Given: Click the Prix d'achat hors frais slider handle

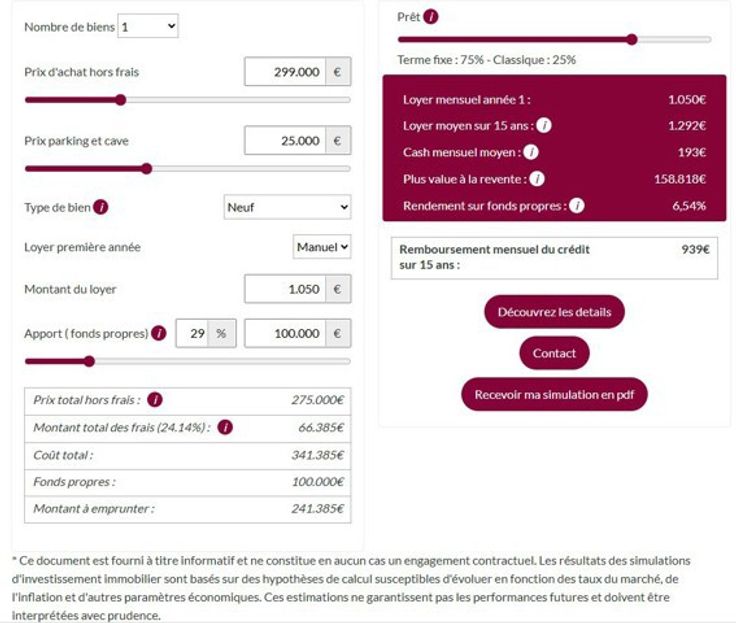Looking at the screenshot, I should click(121, 100).
